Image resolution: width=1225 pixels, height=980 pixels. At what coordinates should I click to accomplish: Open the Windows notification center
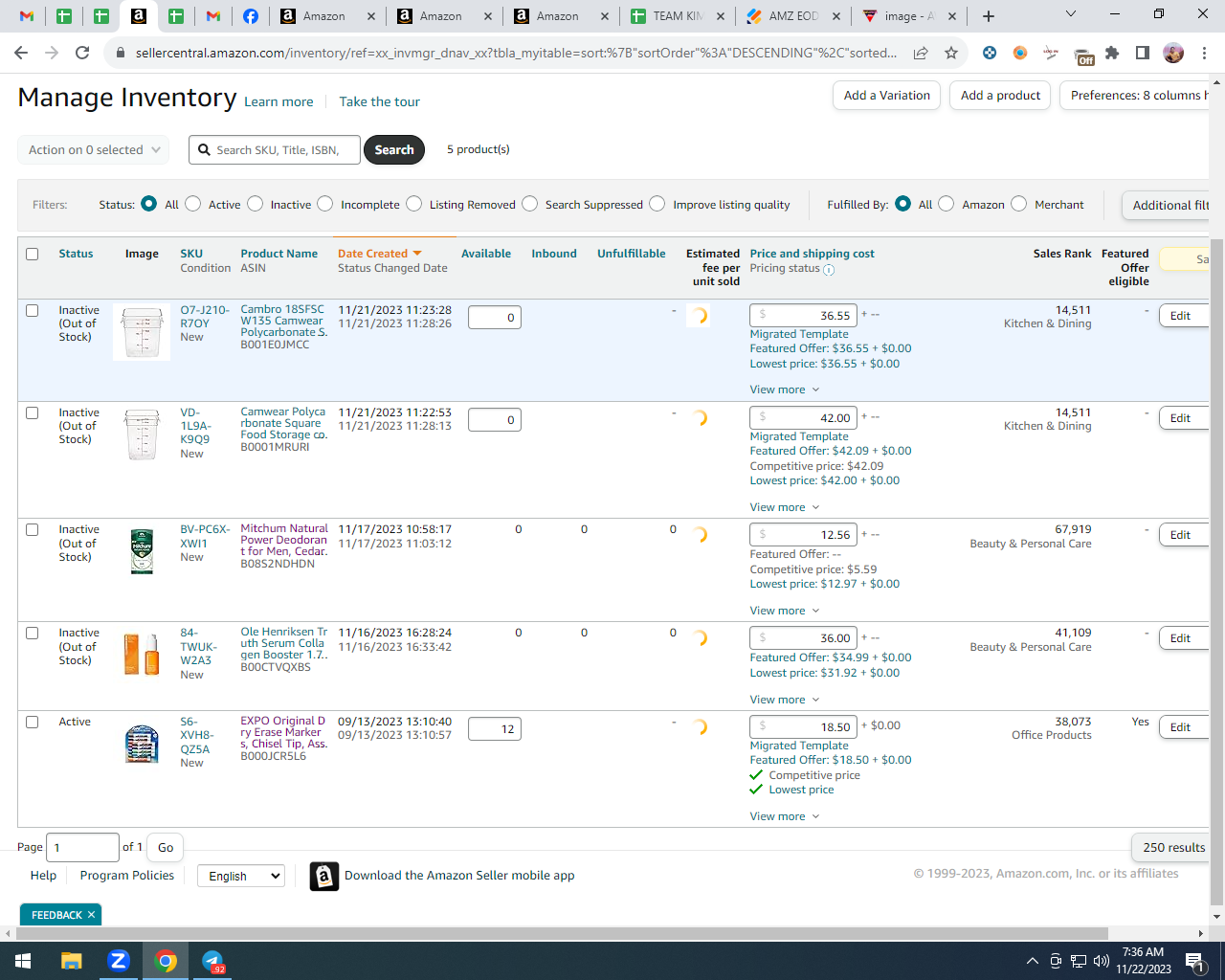click(x=1194, y=961)
